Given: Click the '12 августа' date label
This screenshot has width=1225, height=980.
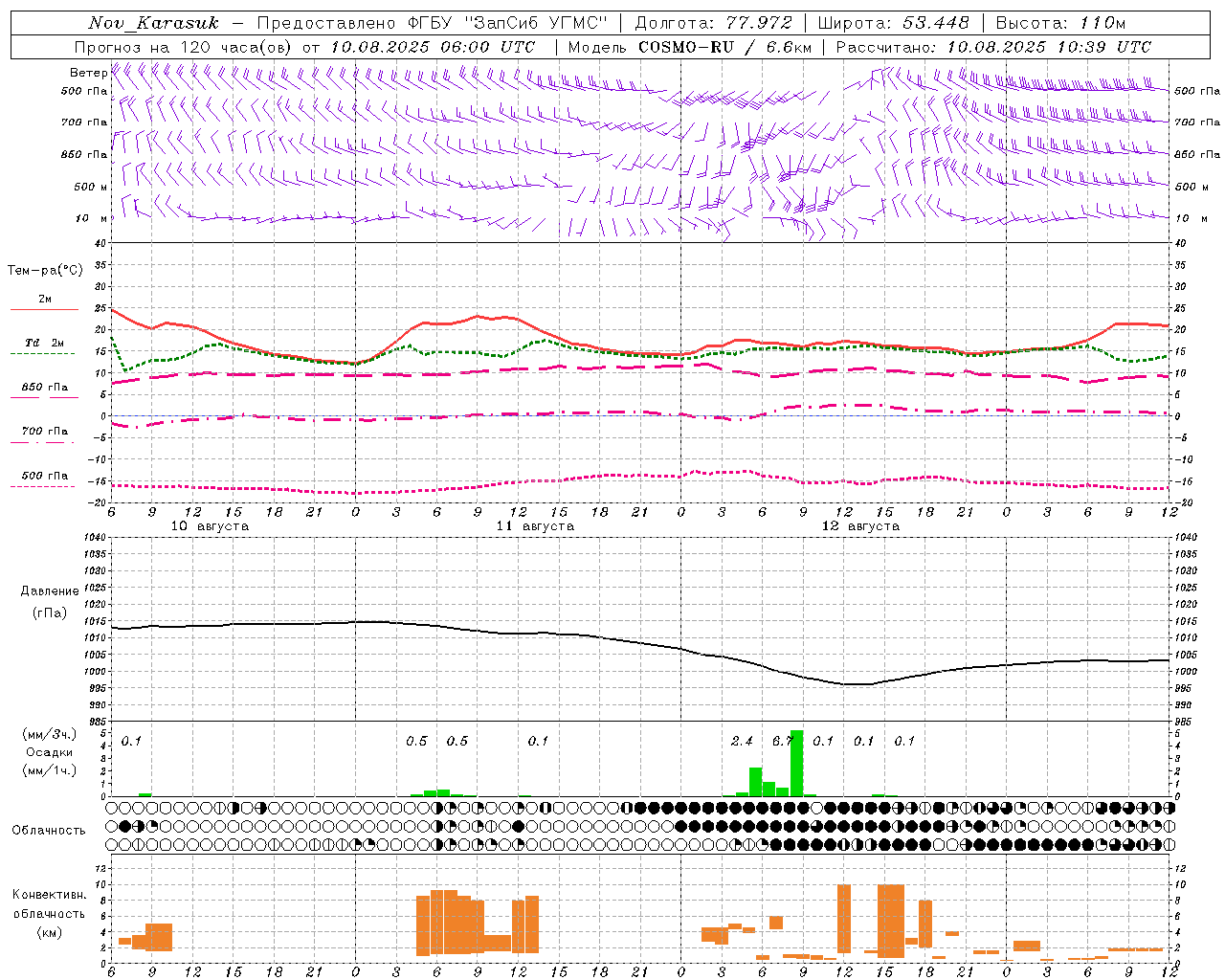Looking at the screenshot, I should [860, 526].
